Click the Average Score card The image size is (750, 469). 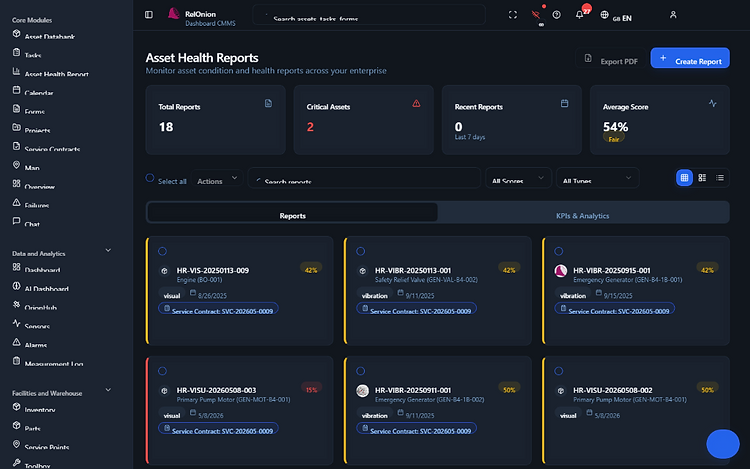tap(660, 120)
